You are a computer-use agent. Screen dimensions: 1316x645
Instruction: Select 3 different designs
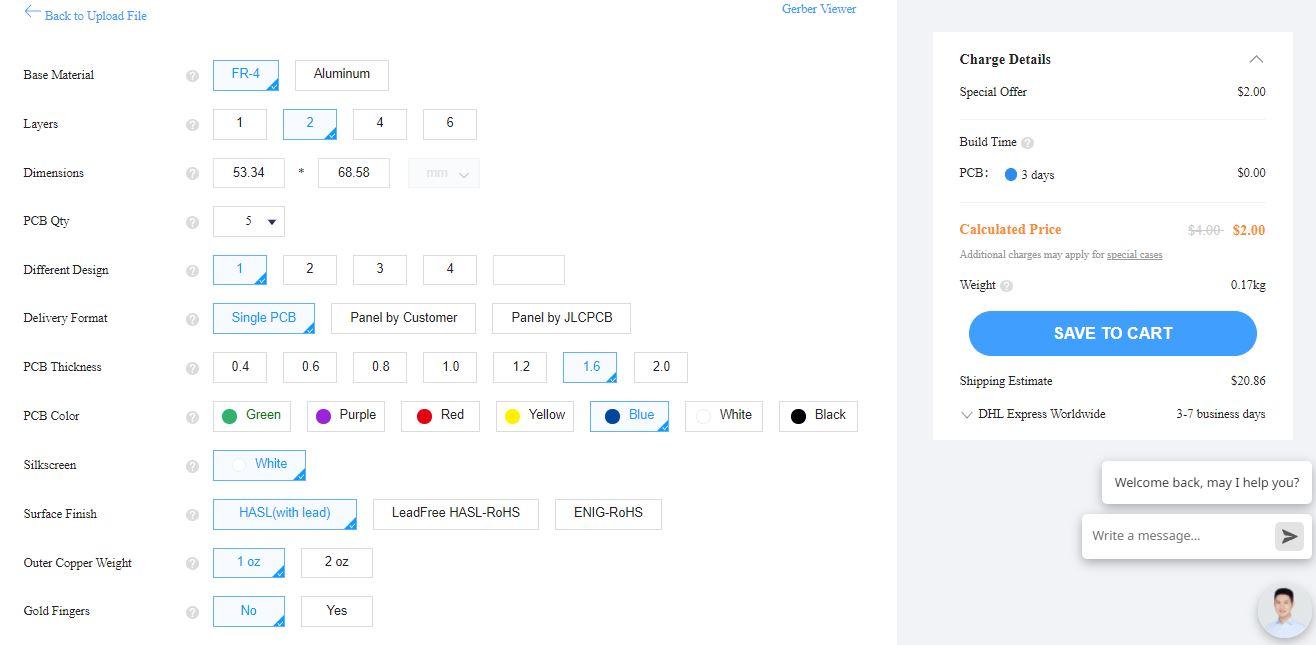379,270
